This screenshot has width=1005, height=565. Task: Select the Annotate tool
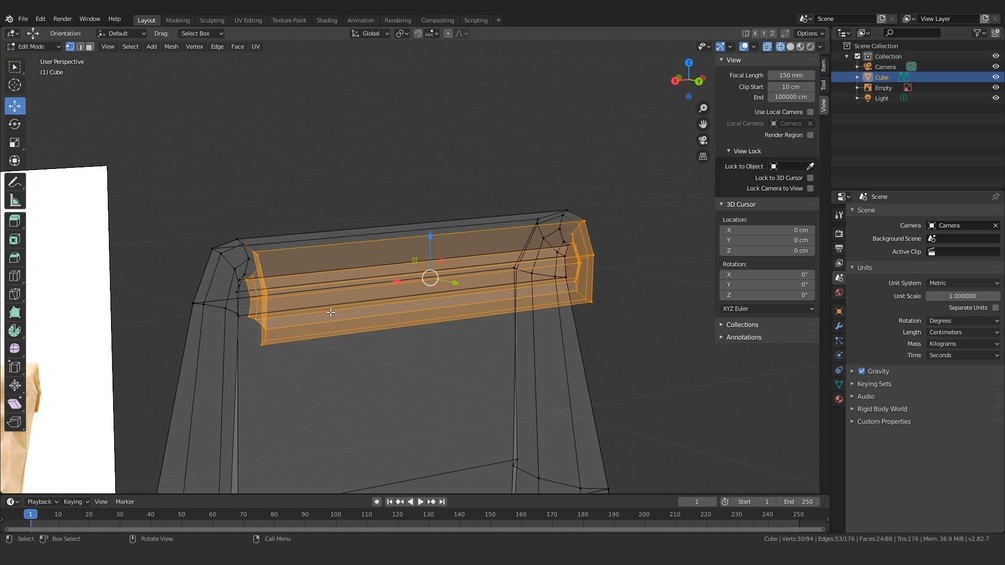point(15,183)
